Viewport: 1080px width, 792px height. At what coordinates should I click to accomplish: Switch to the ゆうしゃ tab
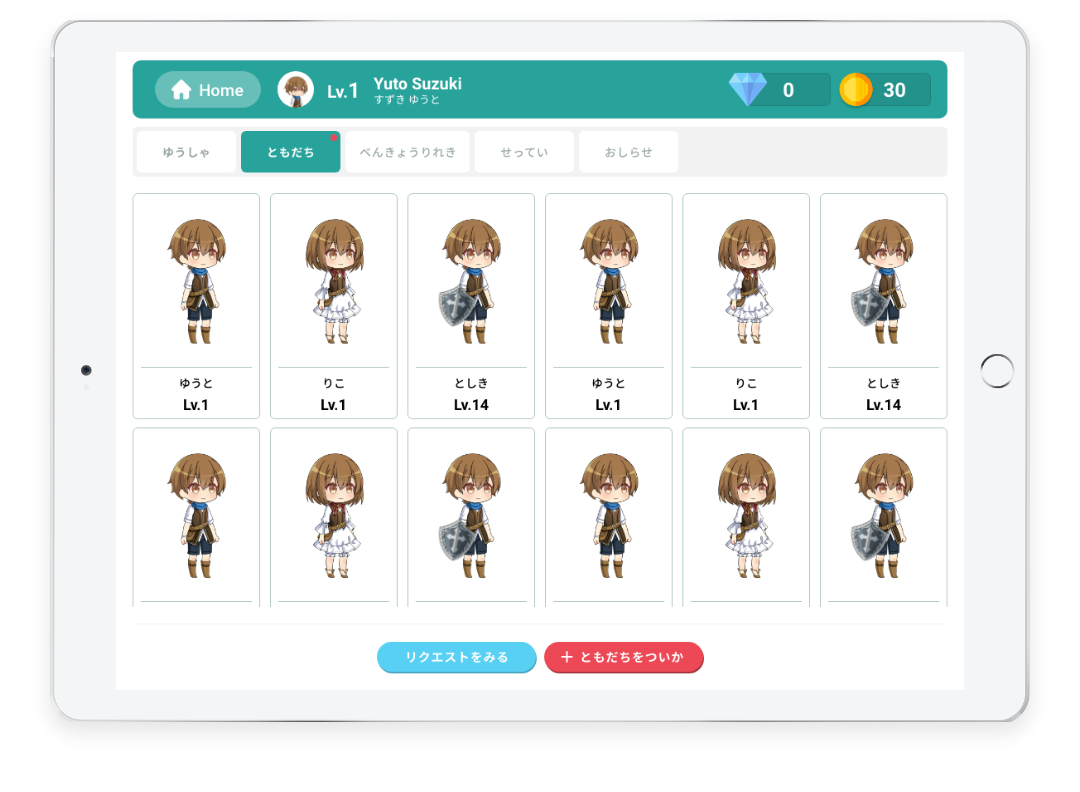coord(187,152)
